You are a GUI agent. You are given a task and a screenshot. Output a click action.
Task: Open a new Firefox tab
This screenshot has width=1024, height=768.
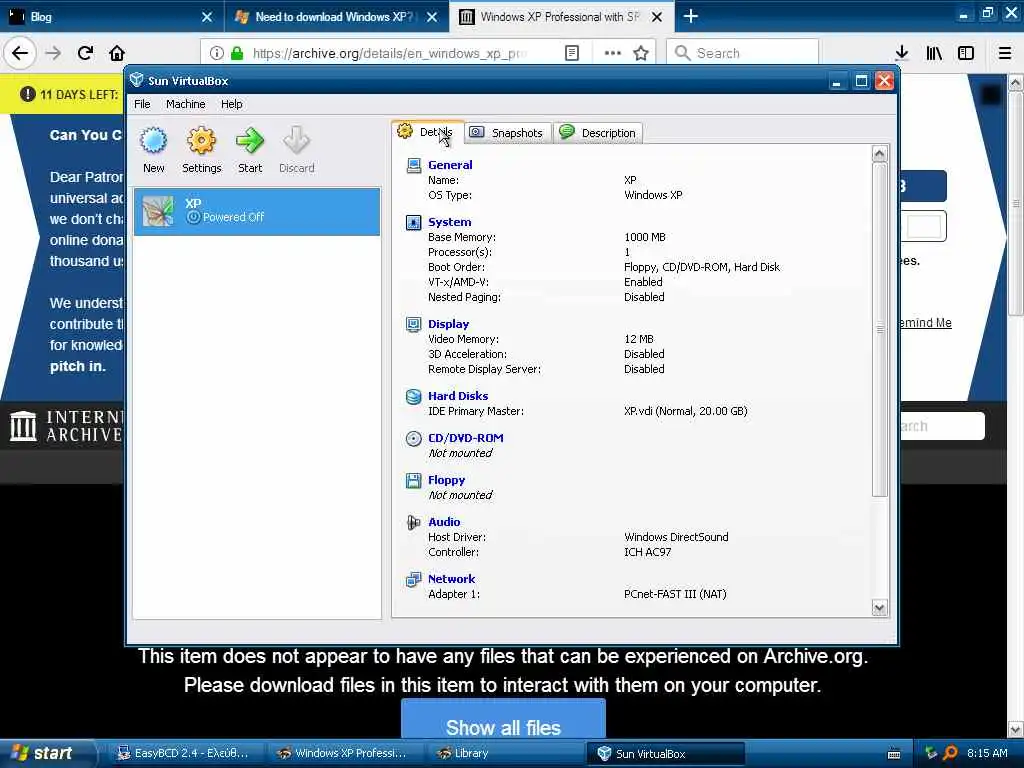click(690, 16)
